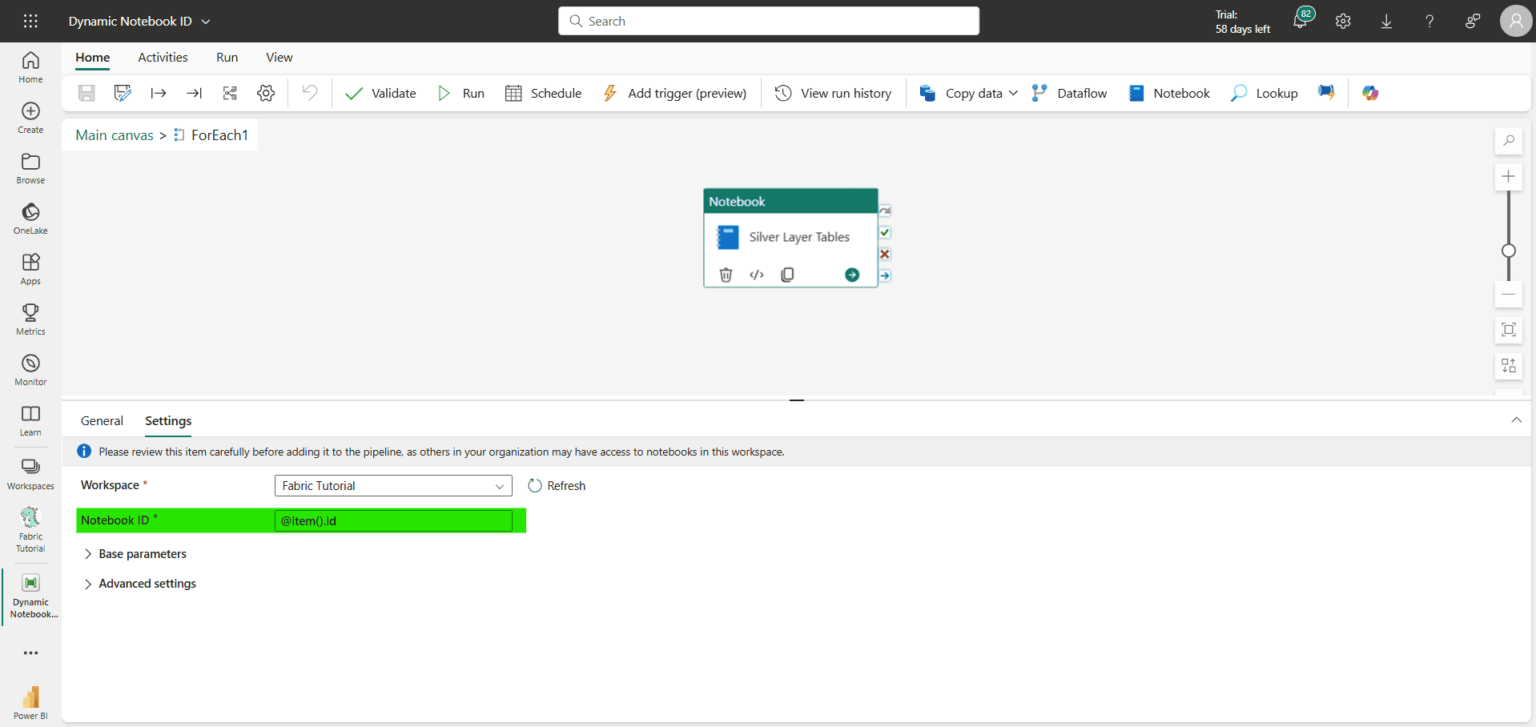Viewport: 1536px width, 727px height.
Task: Clone the Silver Layer Tables activity
Action: pyautogui.click(x=788, y=275)
